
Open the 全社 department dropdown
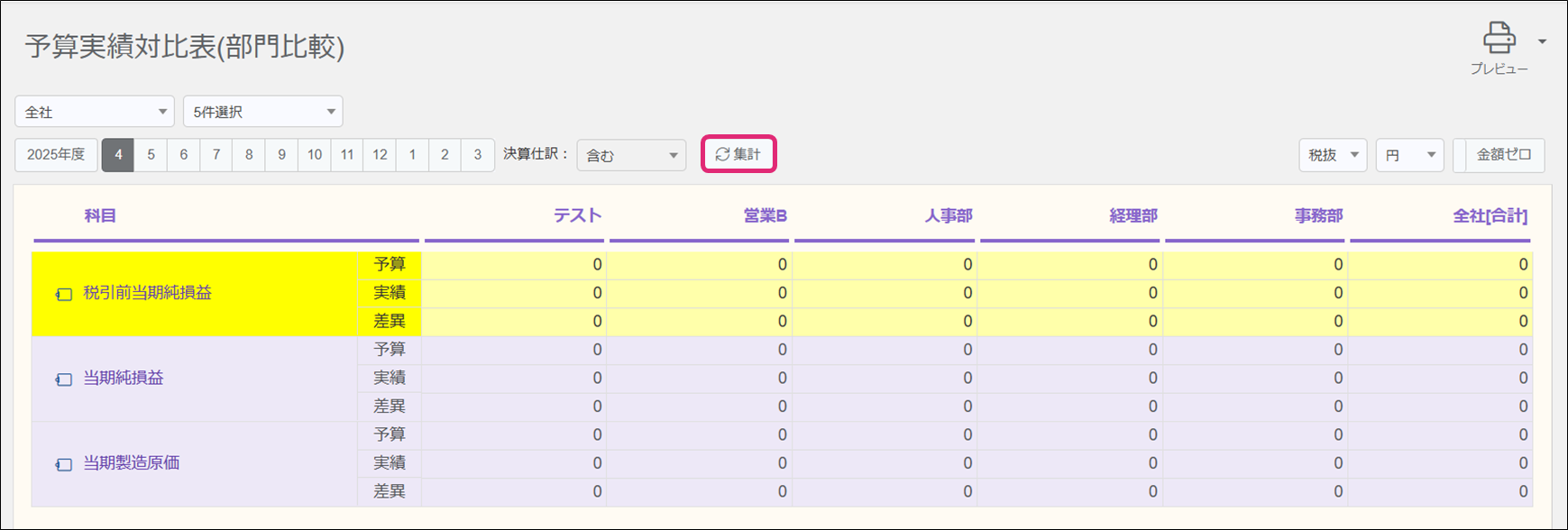[x=95, y=112]
